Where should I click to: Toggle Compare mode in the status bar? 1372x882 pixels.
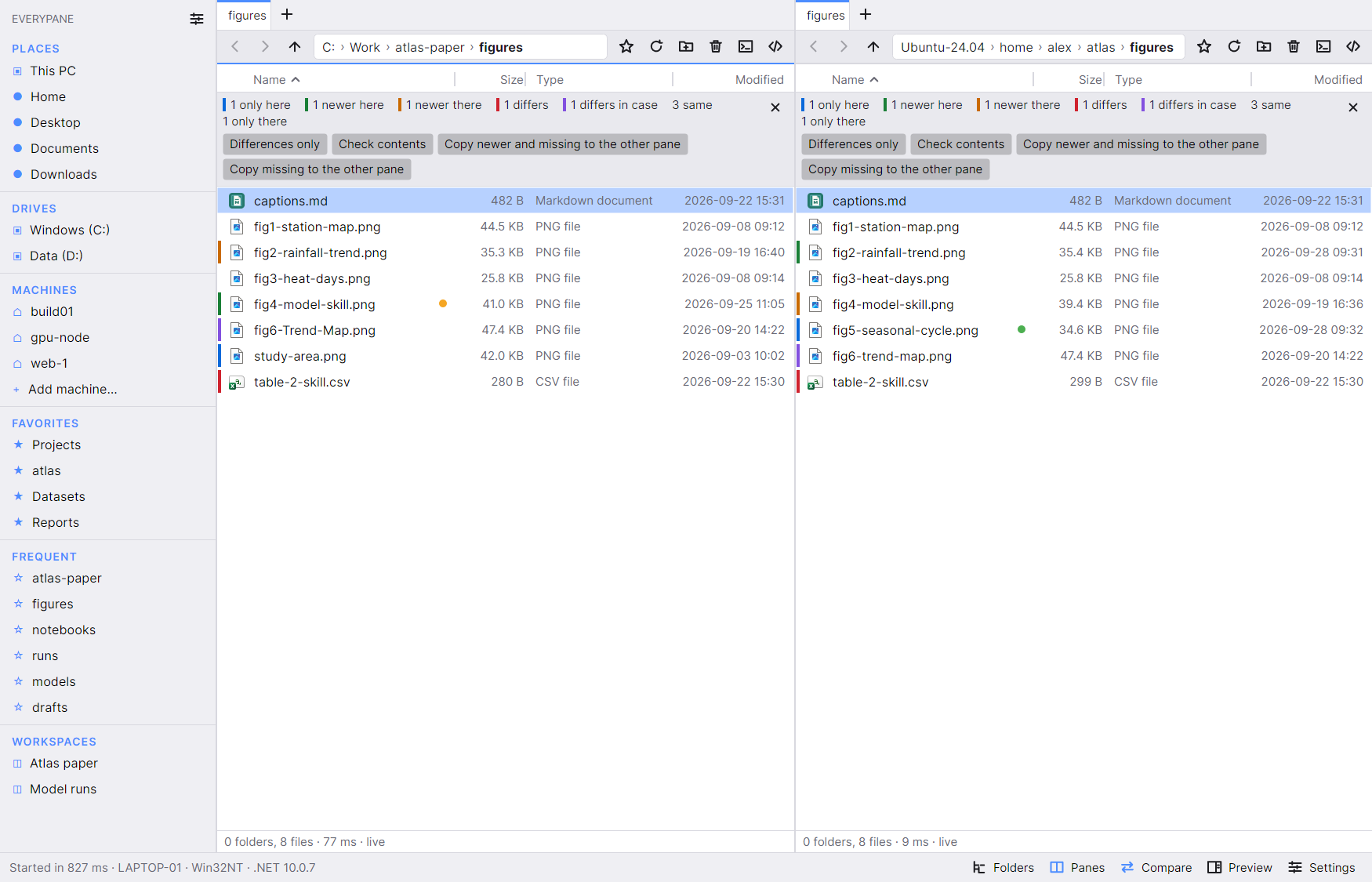click(1156, 868)
